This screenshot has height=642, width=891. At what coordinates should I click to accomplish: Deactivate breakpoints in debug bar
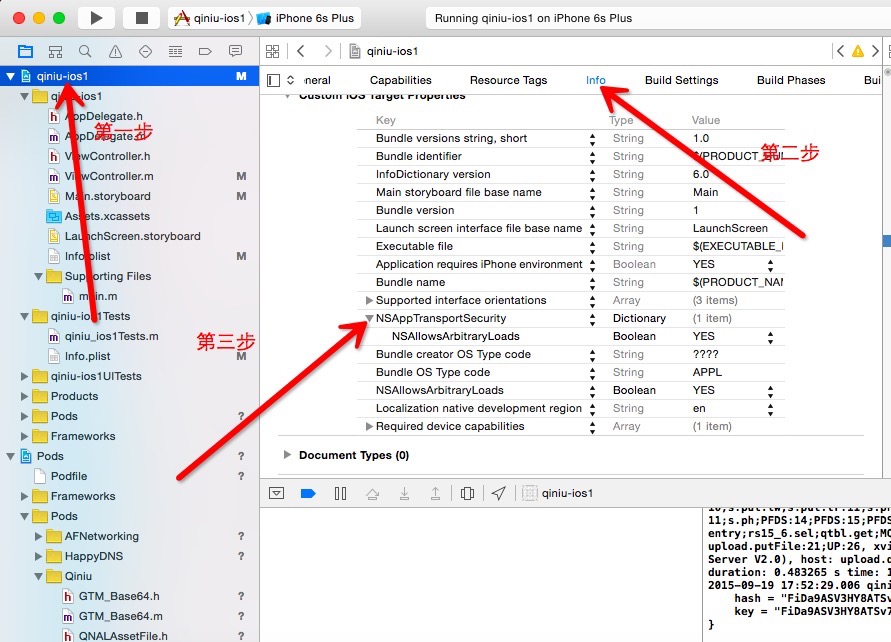click(x=308, y=493)
